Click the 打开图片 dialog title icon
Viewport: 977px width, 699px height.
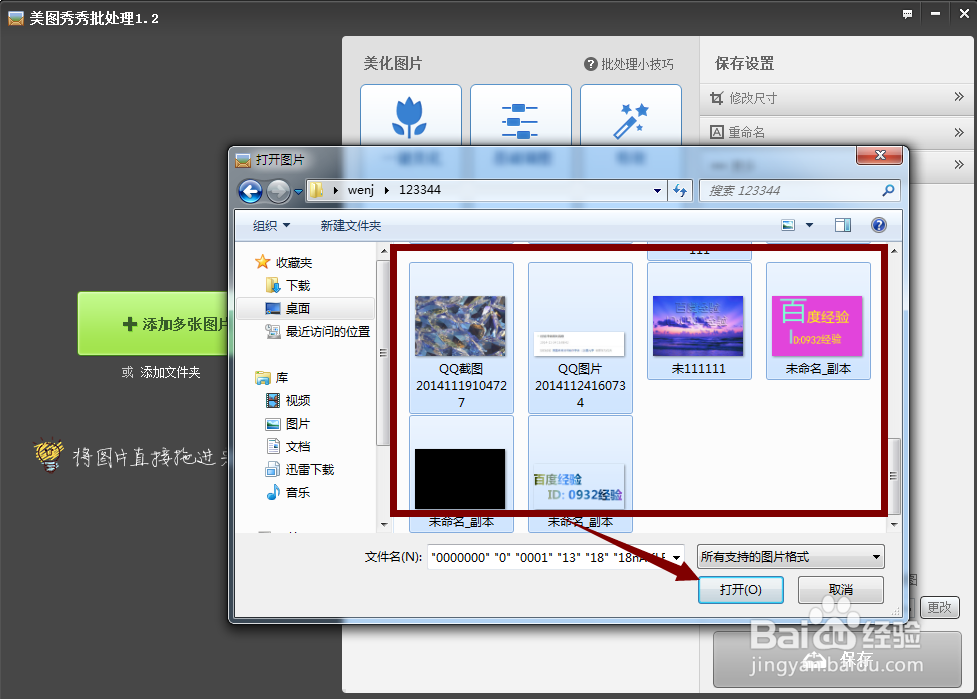tap(243, 160)
